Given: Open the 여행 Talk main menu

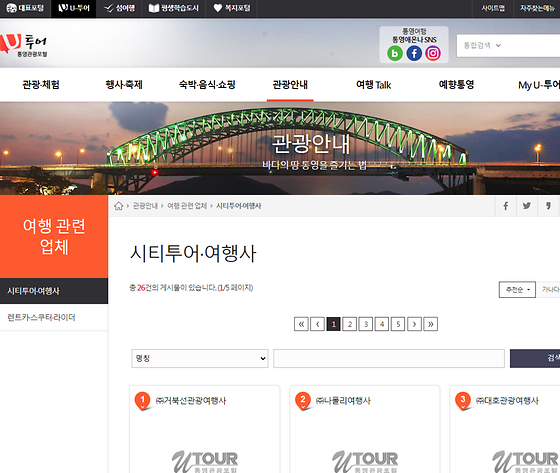Looking at the screenshot, I should pyautogui.click(x=374, y=85).
